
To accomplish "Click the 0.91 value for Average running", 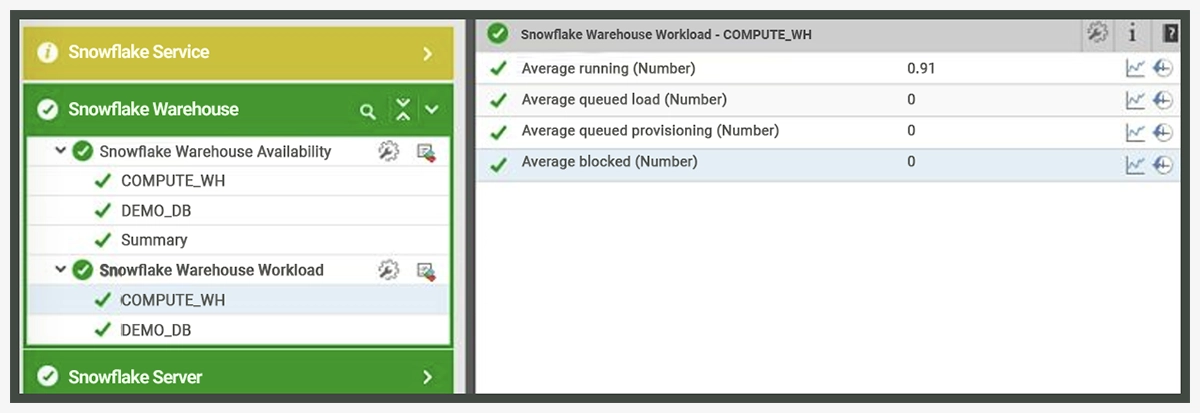I will pyautogui.click(x=921, y=69).
